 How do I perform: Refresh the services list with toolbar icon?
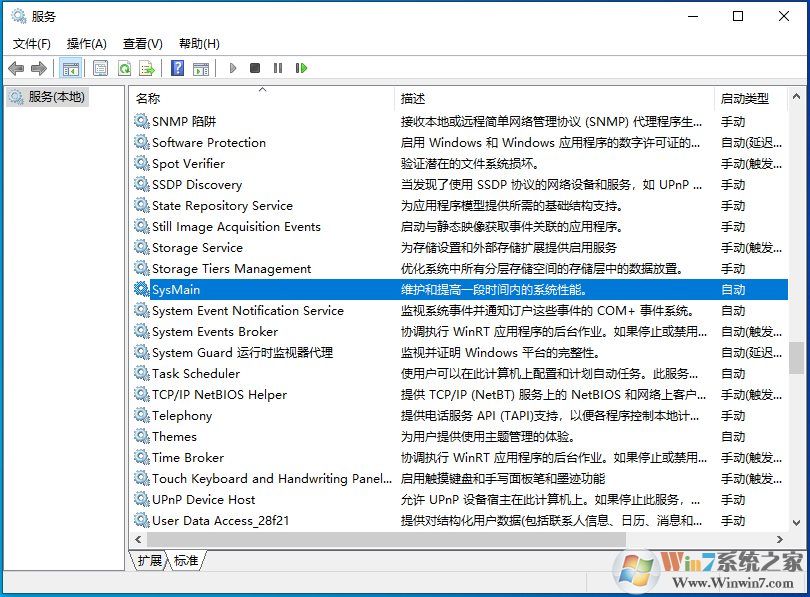[124, 68]
